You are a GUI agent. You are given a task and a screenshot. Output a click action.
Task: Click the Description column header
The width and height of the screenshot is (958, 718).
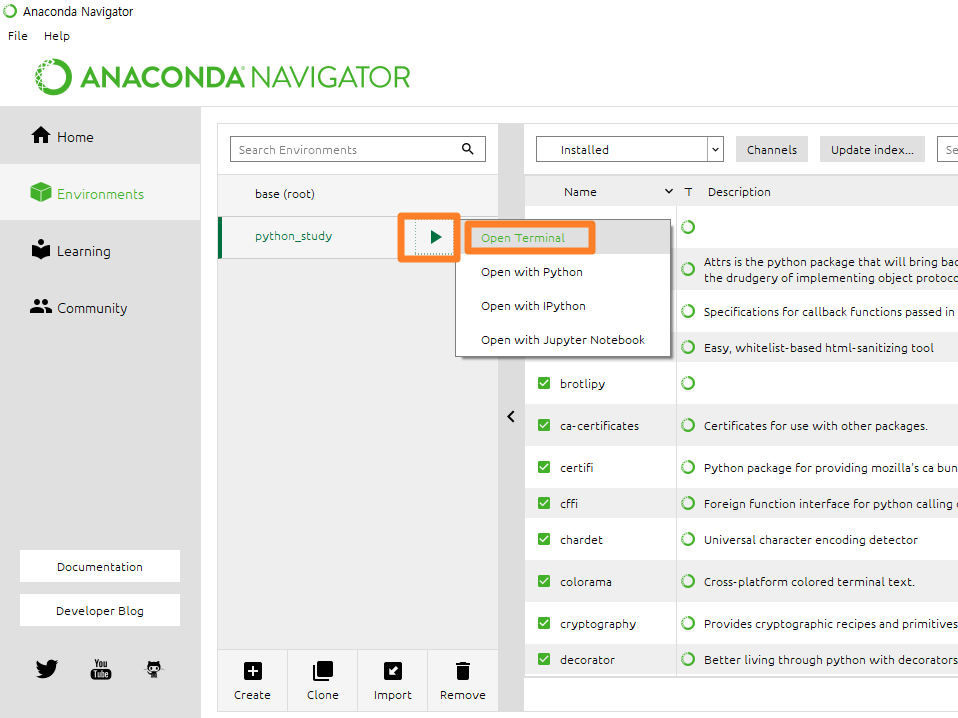[739, 192]
